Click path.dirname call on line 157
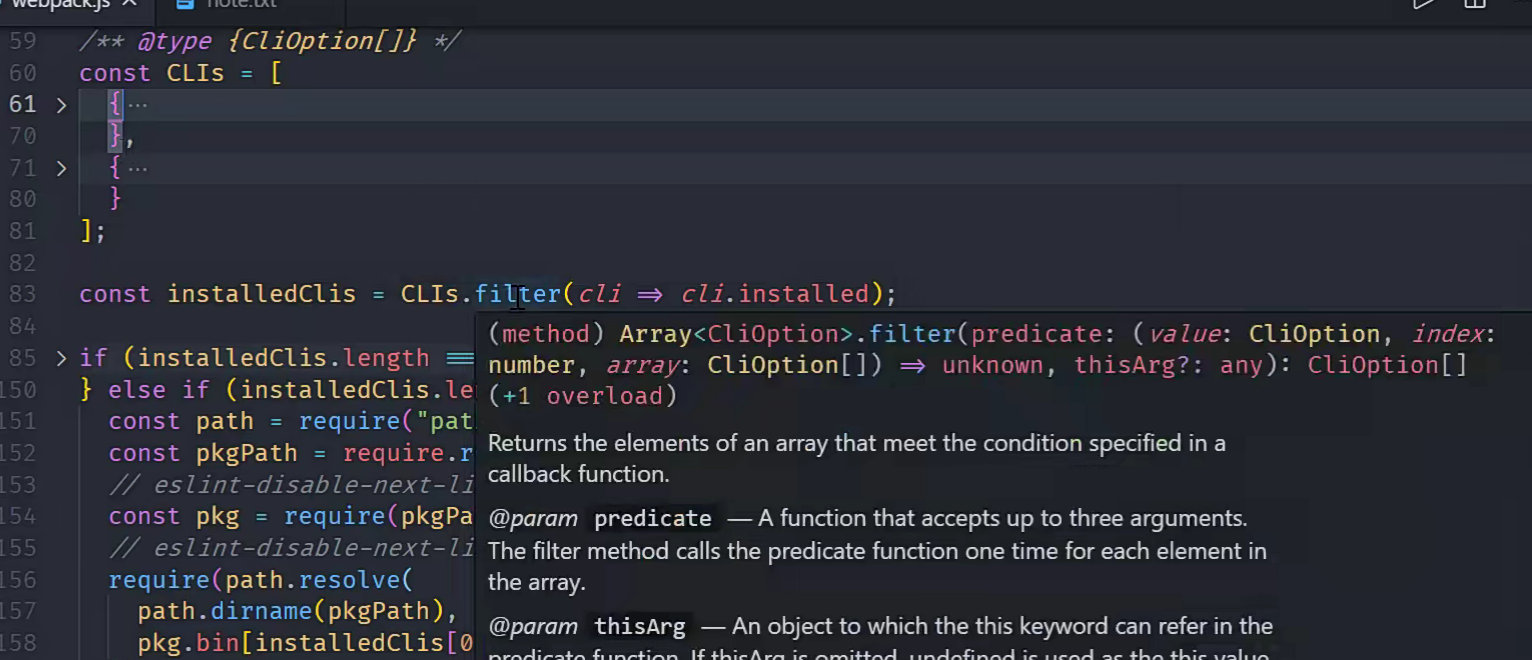This screenshot has width=1532, height=660. pyautogui.click(x=296, y=611)
